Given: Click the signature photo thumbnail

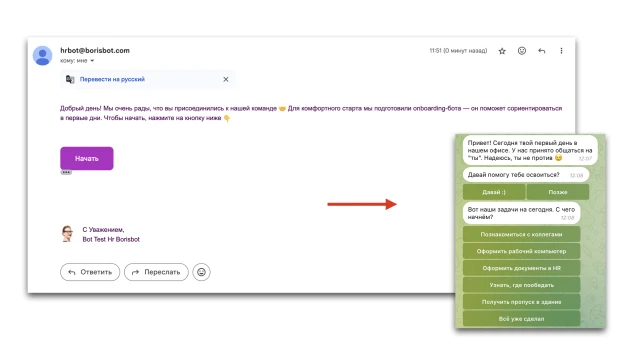Looking at the screenshot, I should [67, 234].
